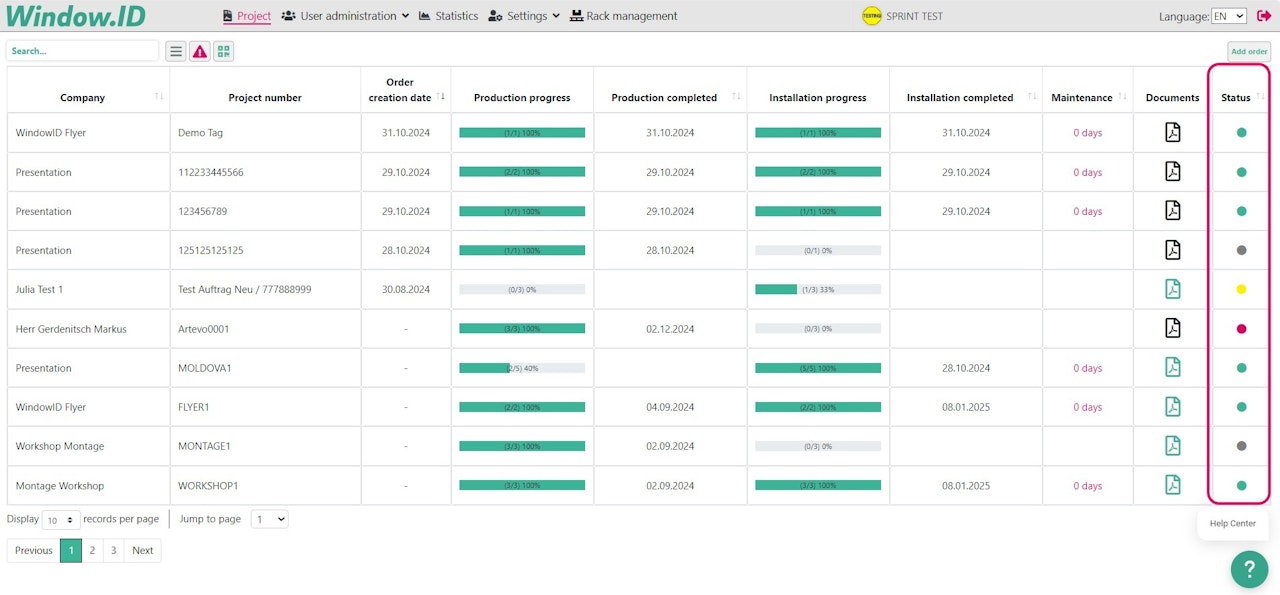Click the red warning triangle filter icon
Screen dimensions: 1280x595
(200, 51)
